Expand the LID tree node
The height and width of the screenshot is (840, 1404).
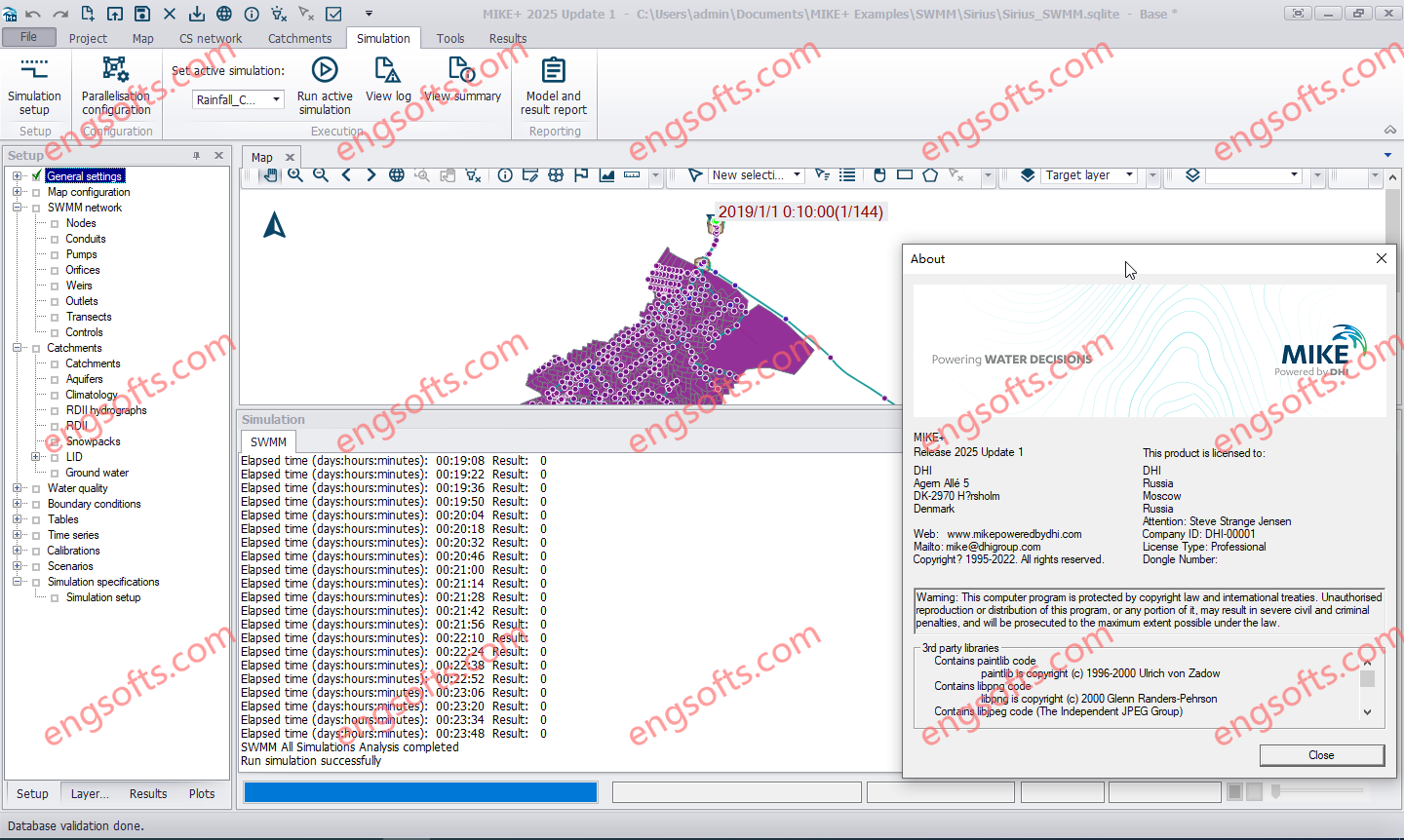[35, 457]
